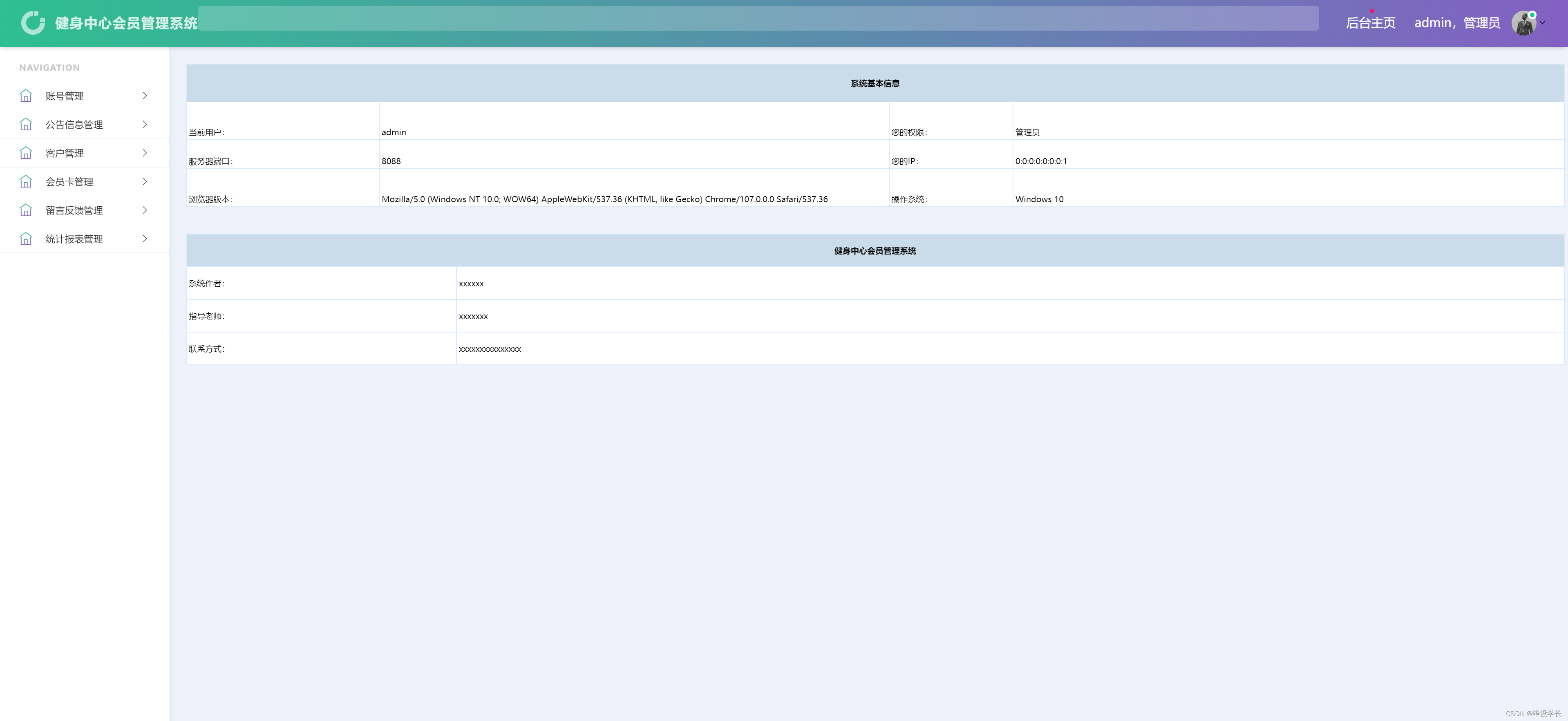
Task: Expand 会员卡管理 chevron arrow
Action: coord(145,182)
